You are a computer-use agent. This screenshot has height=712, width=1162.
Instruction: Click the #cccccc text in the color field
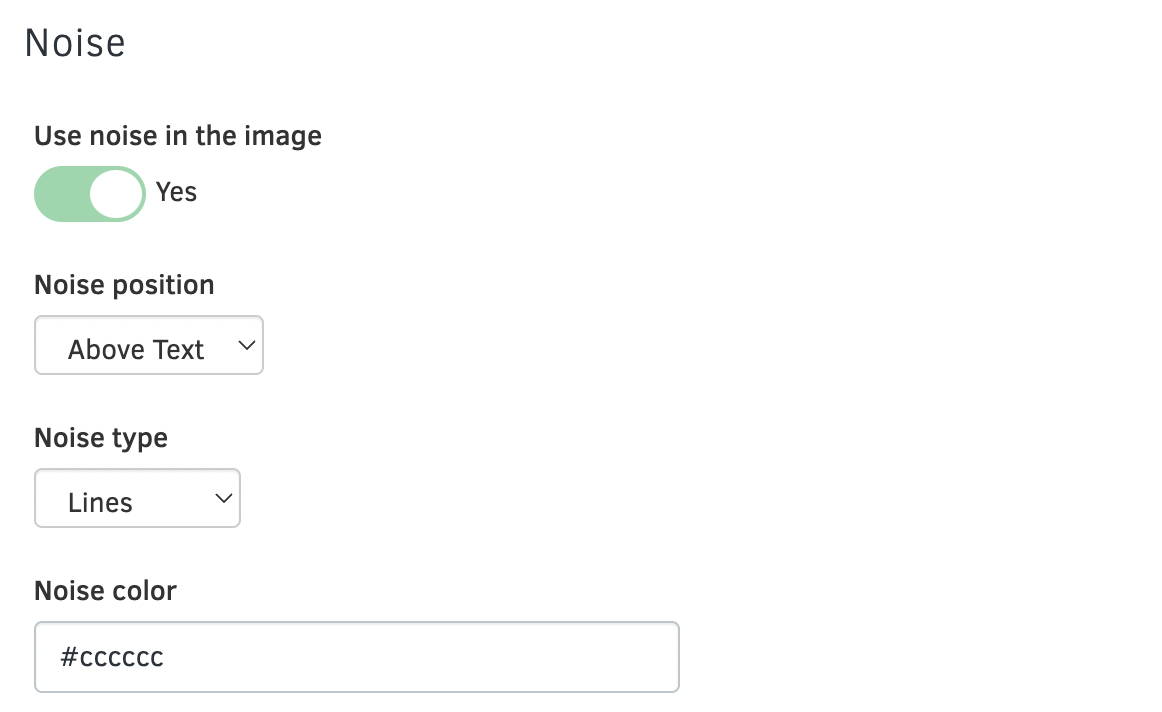[x=111, y=657]
